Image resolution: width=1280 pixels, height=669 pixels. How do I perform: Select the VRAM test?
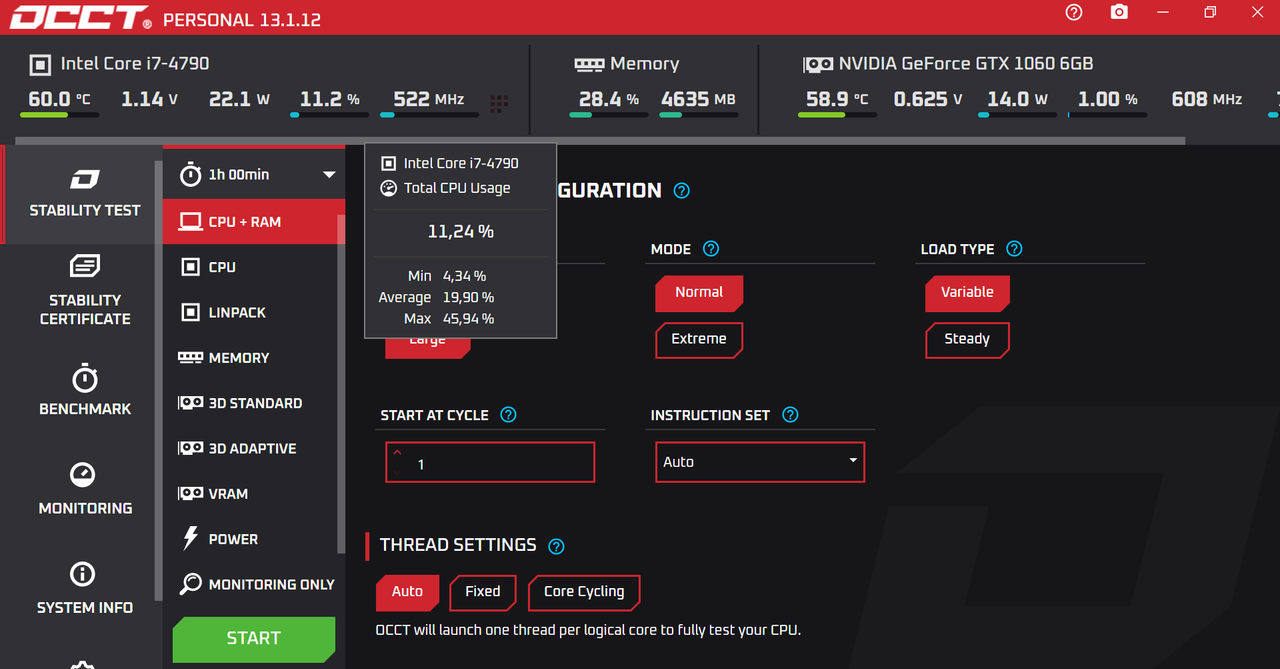point(250,493)
